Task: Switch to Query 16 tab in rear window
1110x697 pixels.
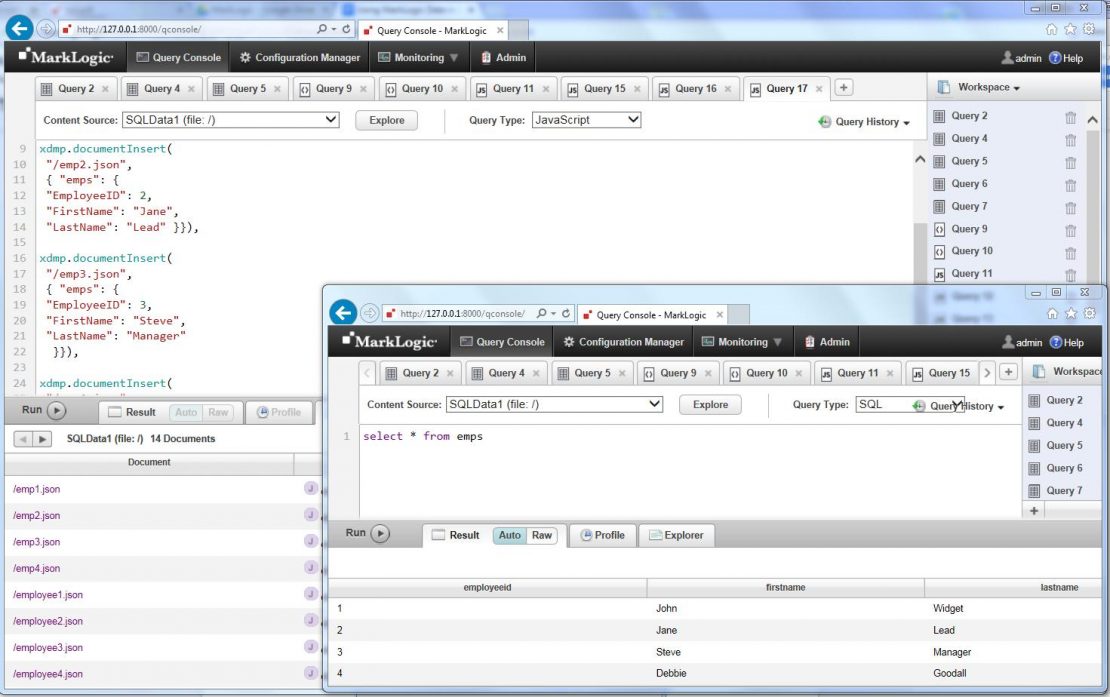Action: click(695, 88)
